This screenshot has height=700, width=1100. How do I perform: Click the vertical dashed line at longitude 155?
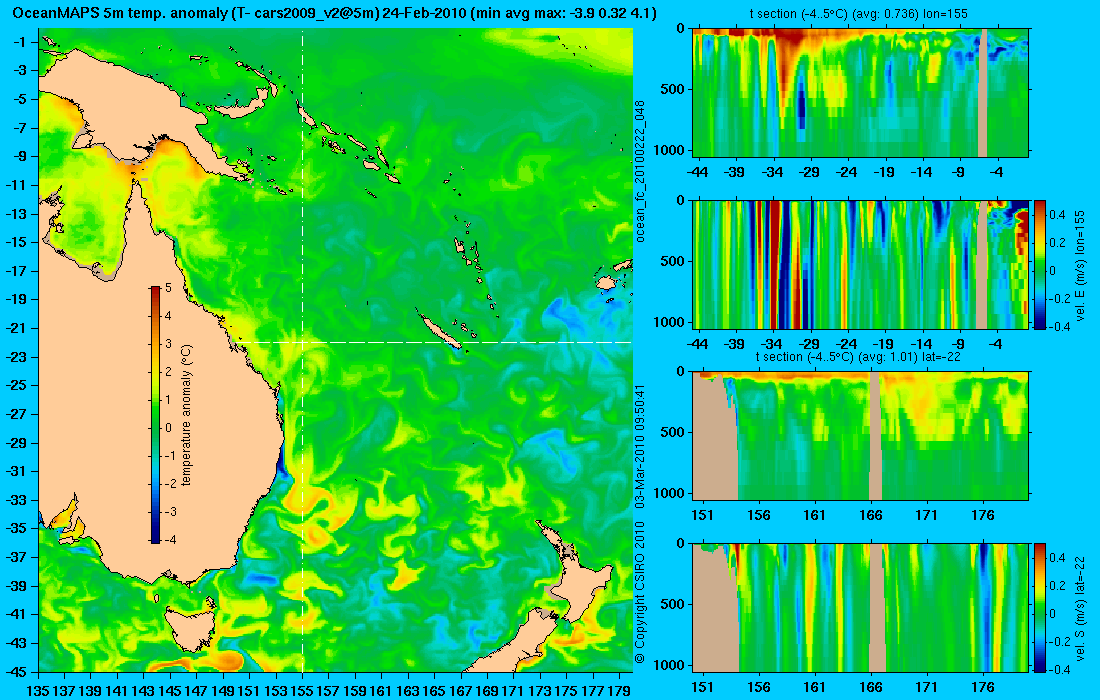pos(302,350)
